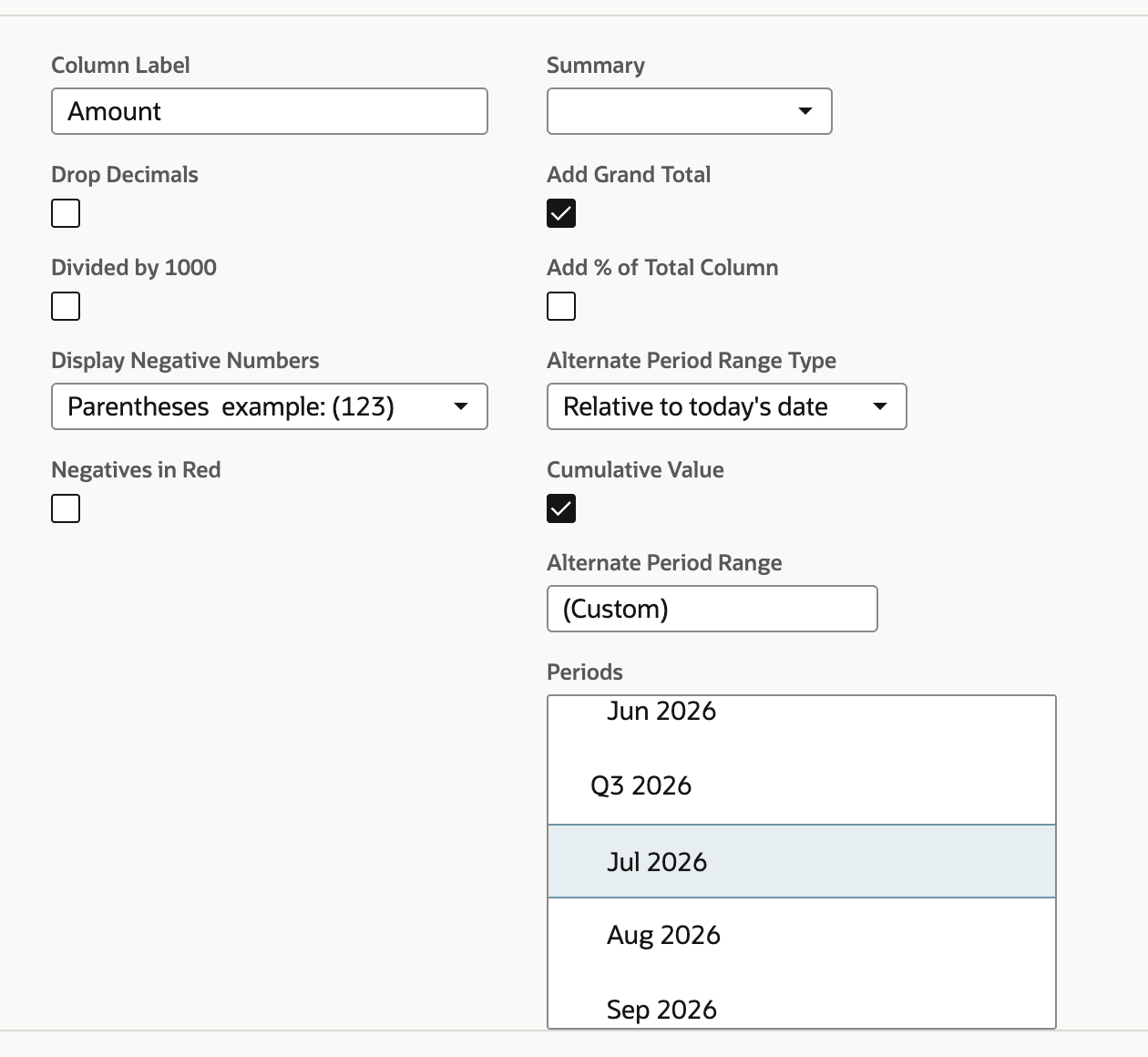
Task: Enable Negatives in Red checkbox
Action: pyautogui.click(x=66, y=508)
